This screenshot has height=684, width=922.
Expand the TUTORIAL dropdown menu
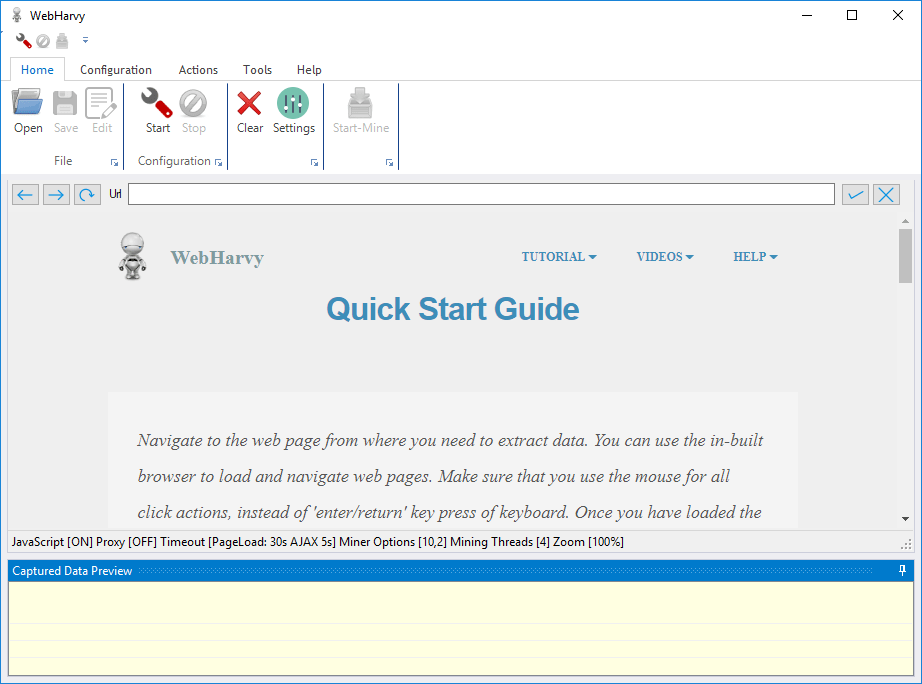tap(558, 257)
